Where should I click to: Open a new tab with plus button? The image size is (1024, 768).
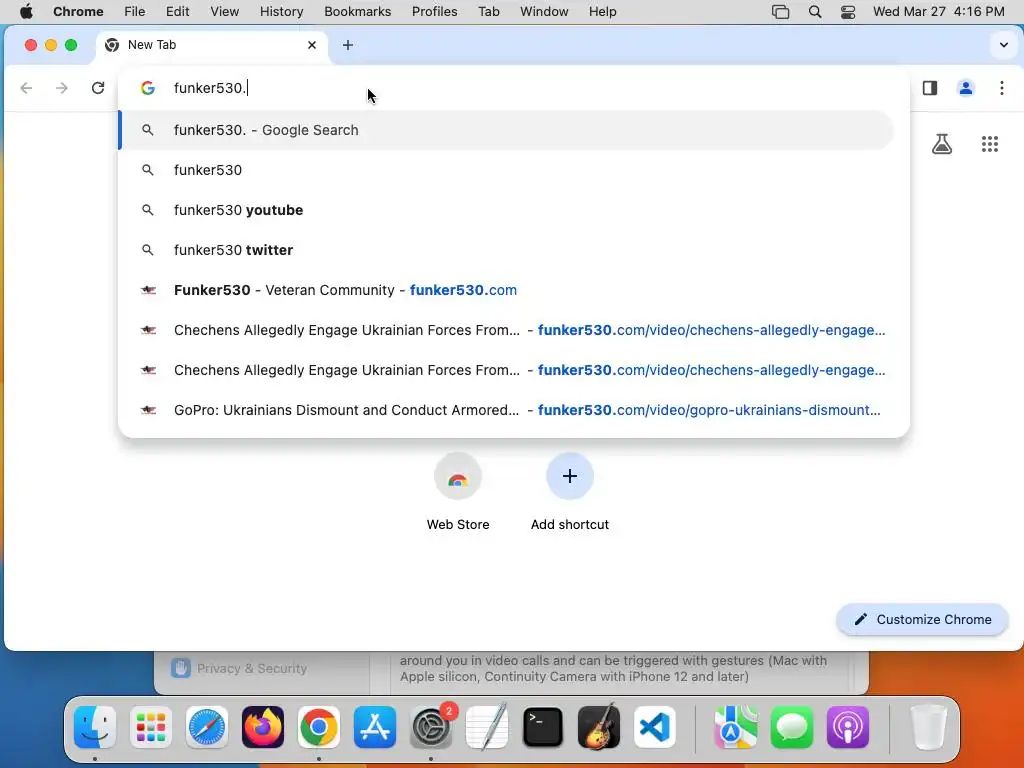(348, 45)
